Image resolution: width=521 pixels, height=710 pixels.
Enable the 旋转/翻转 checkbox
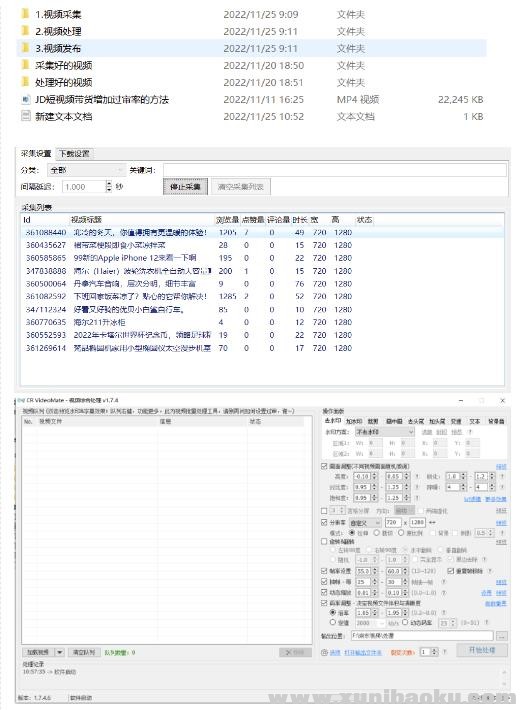(x=324, y=542)
